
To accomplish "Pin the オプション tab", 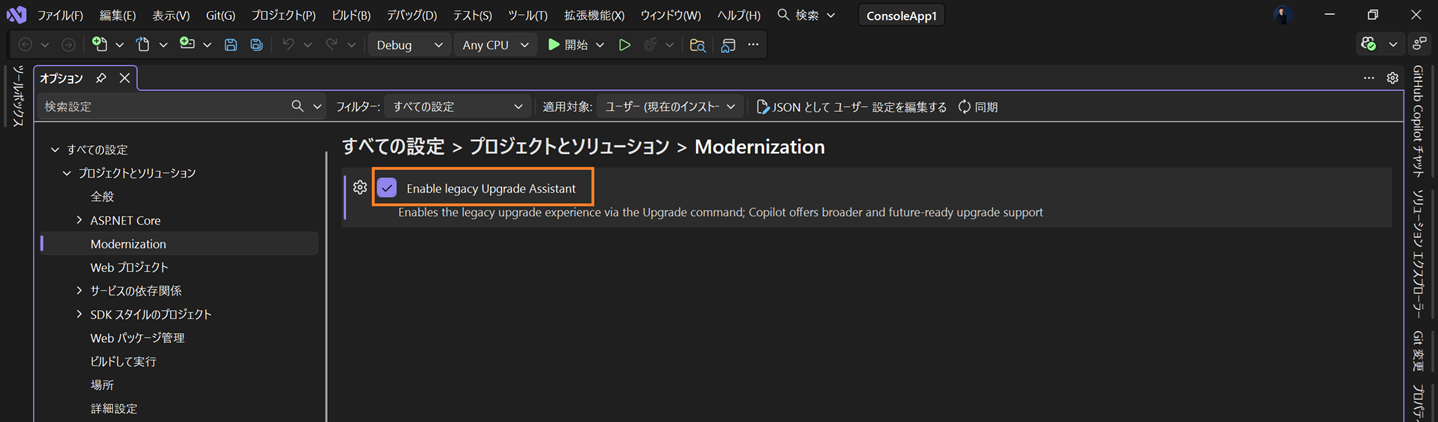I will pos(101,78).
